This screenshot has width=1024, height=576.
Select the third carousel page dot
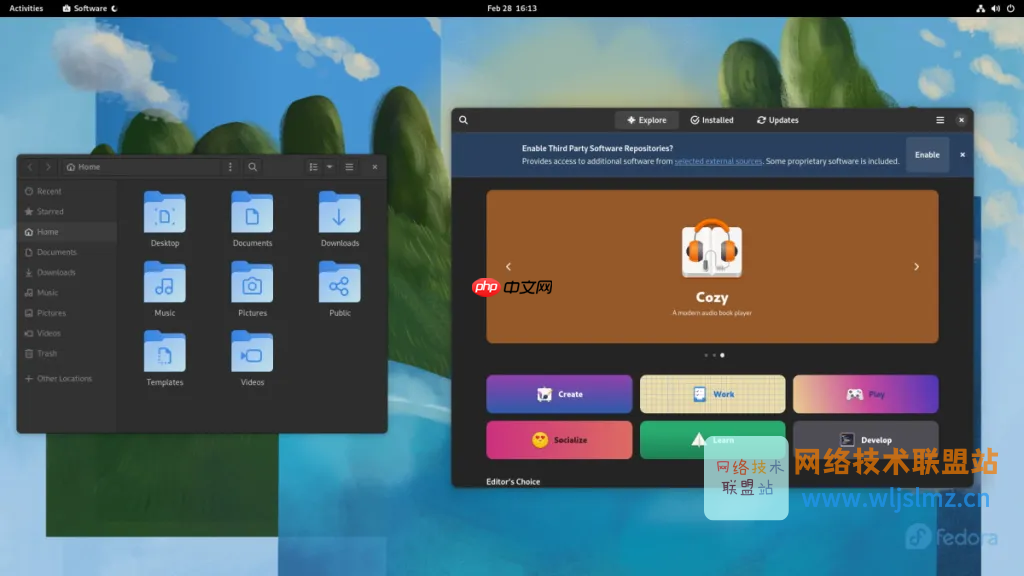[x=723, y=354]
